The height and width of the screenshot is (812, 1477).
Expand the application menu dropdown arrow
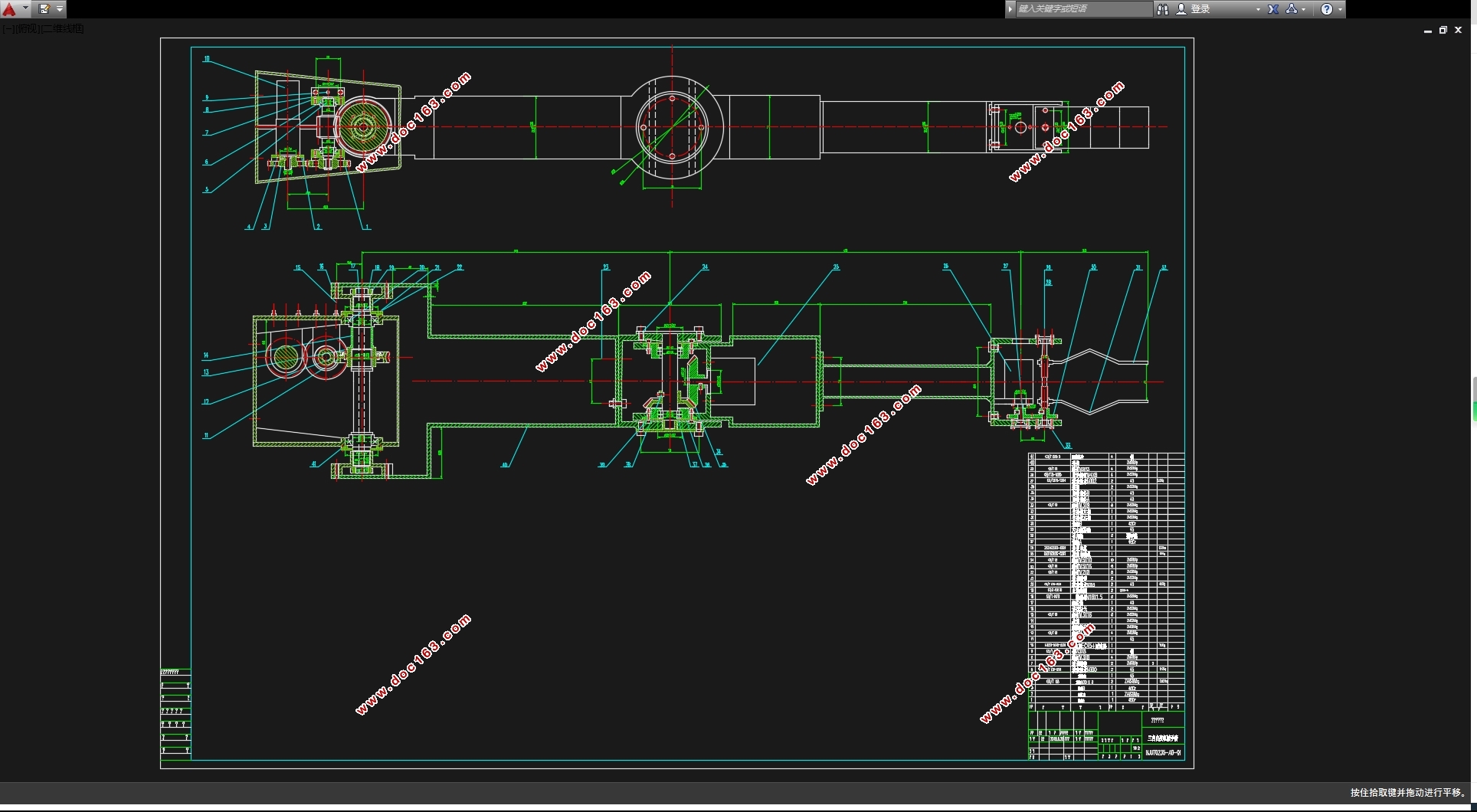25,9
